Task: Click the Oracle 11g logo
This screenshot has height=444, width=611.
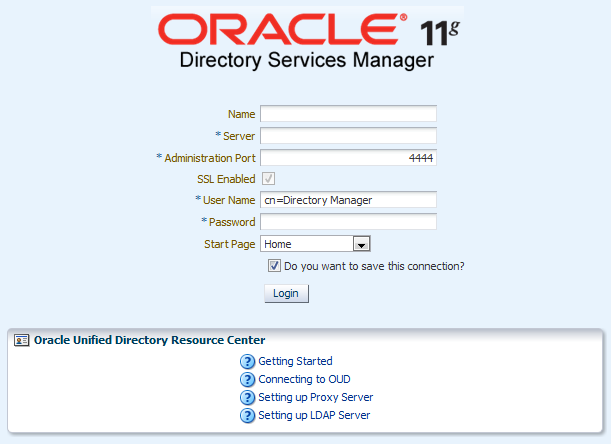Action: tap(309, 30)
